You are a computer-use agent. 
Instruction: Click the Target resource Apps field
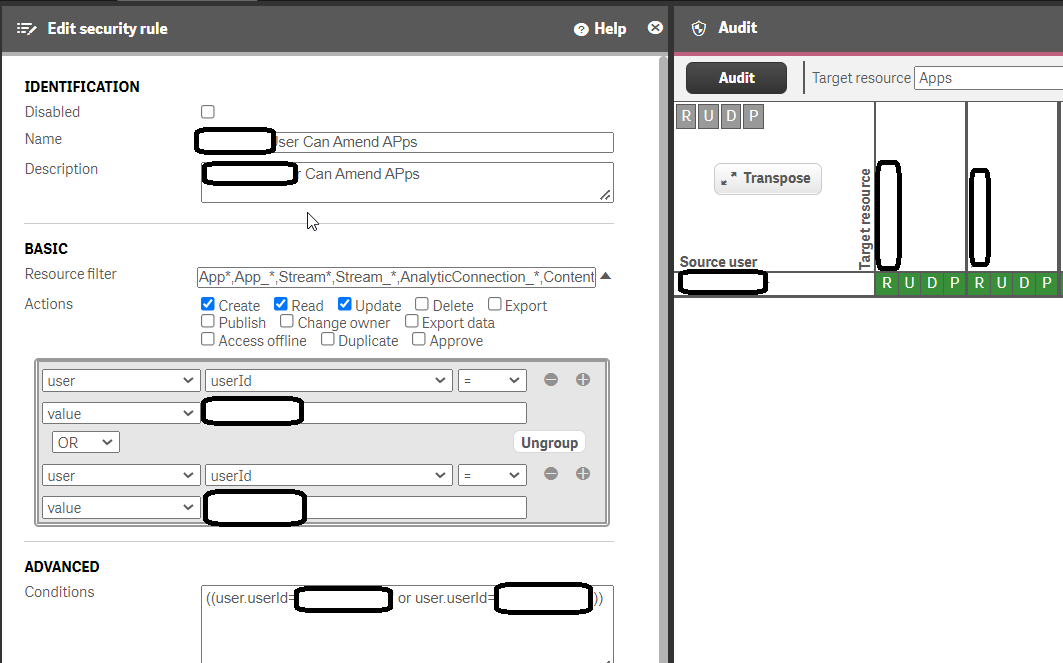[x=990, y=77]
